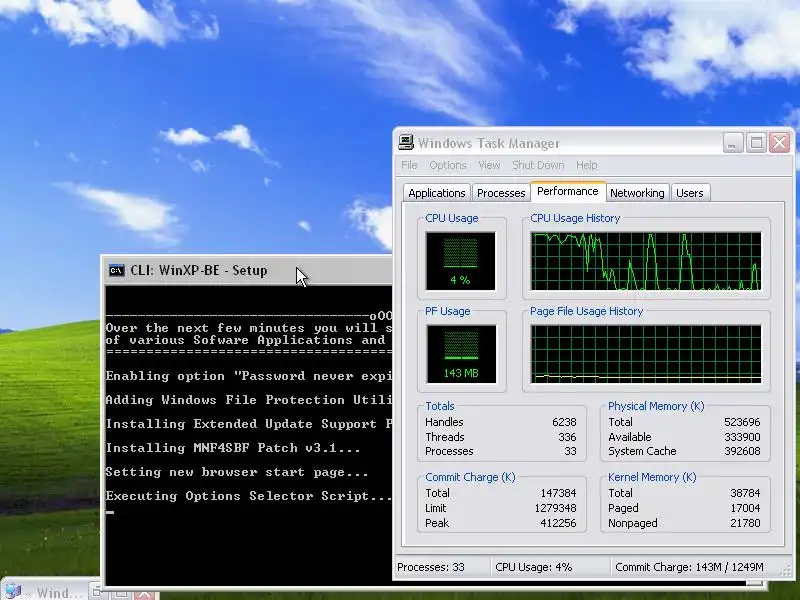Image resolution: width=800 pixels, height=600 pixels.
Task: Click the Task Manager title bar icon
Action: click(x=406, y=143)
